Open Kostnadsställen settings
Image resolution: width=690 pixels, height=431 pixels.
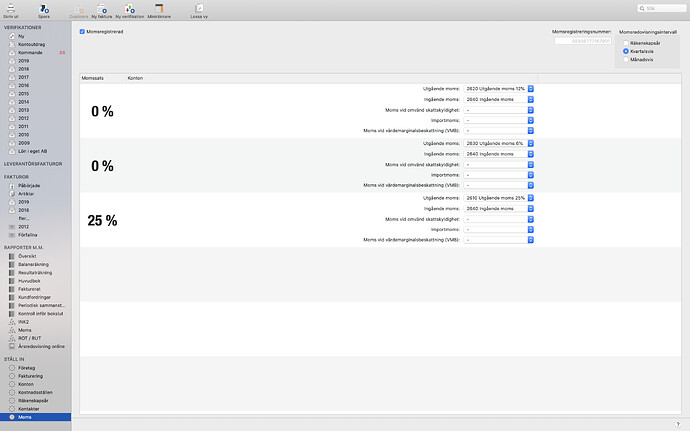point(35,392)
